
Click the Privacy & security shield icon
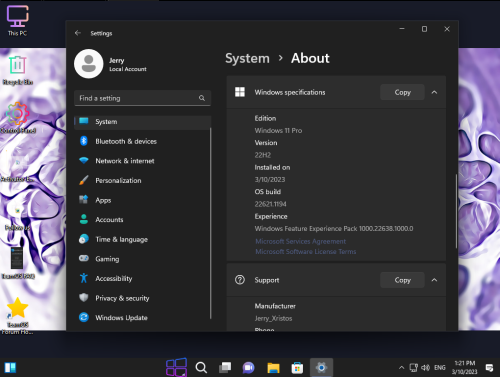[84, 298]
